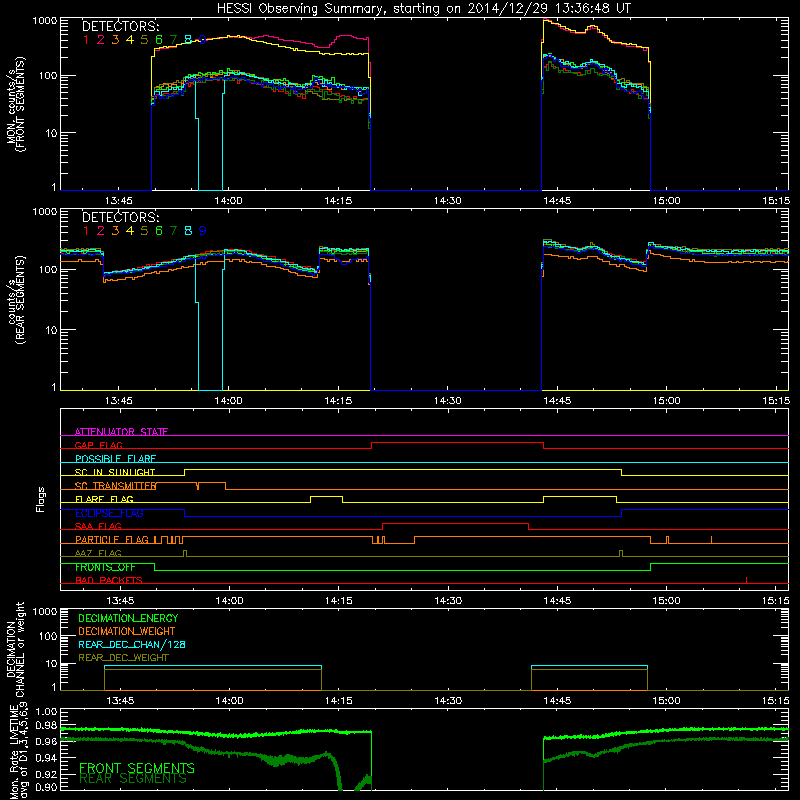Click the 13:45 tick label under rear segments plot

pyautogui.click(x=118, y=401)
